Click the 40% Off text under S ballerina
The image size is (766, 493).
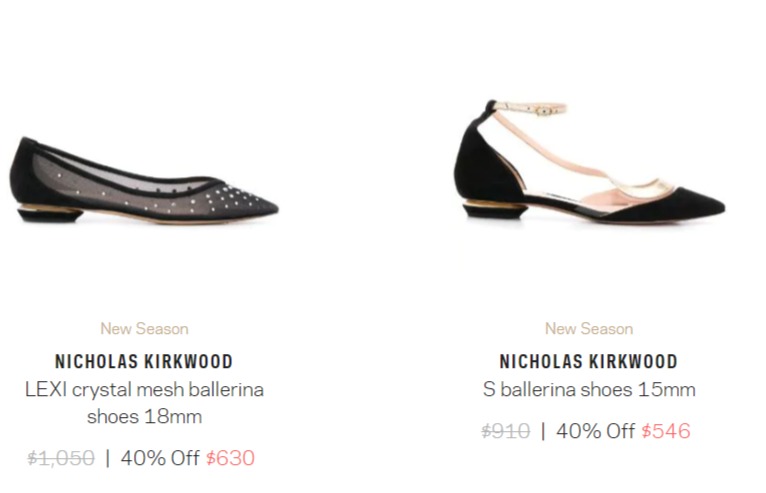coord(595,431)
